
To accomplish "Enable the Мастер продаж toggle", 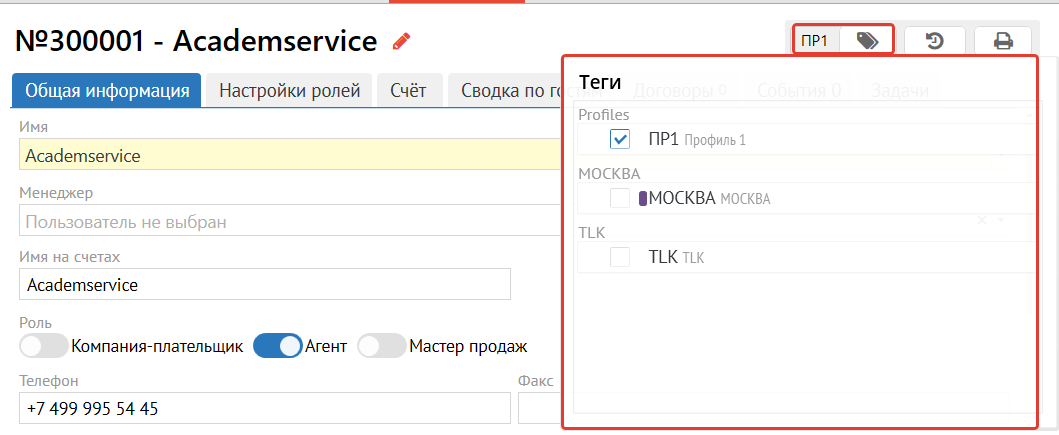I will click(x=381, y=346).
